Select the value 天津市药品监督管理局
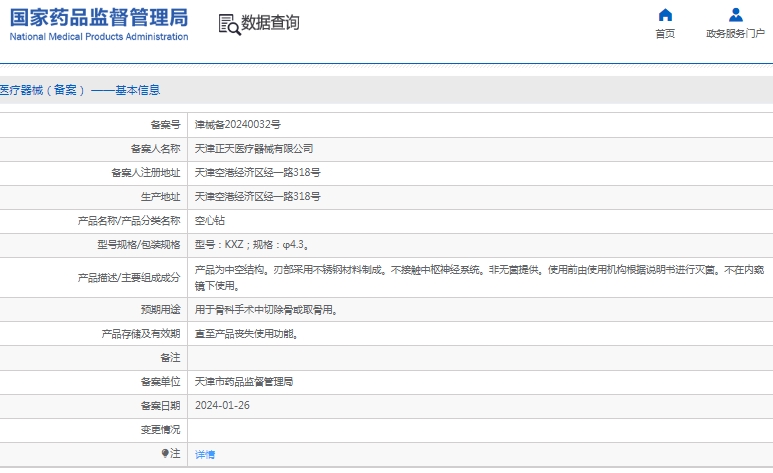 (244, 382)
